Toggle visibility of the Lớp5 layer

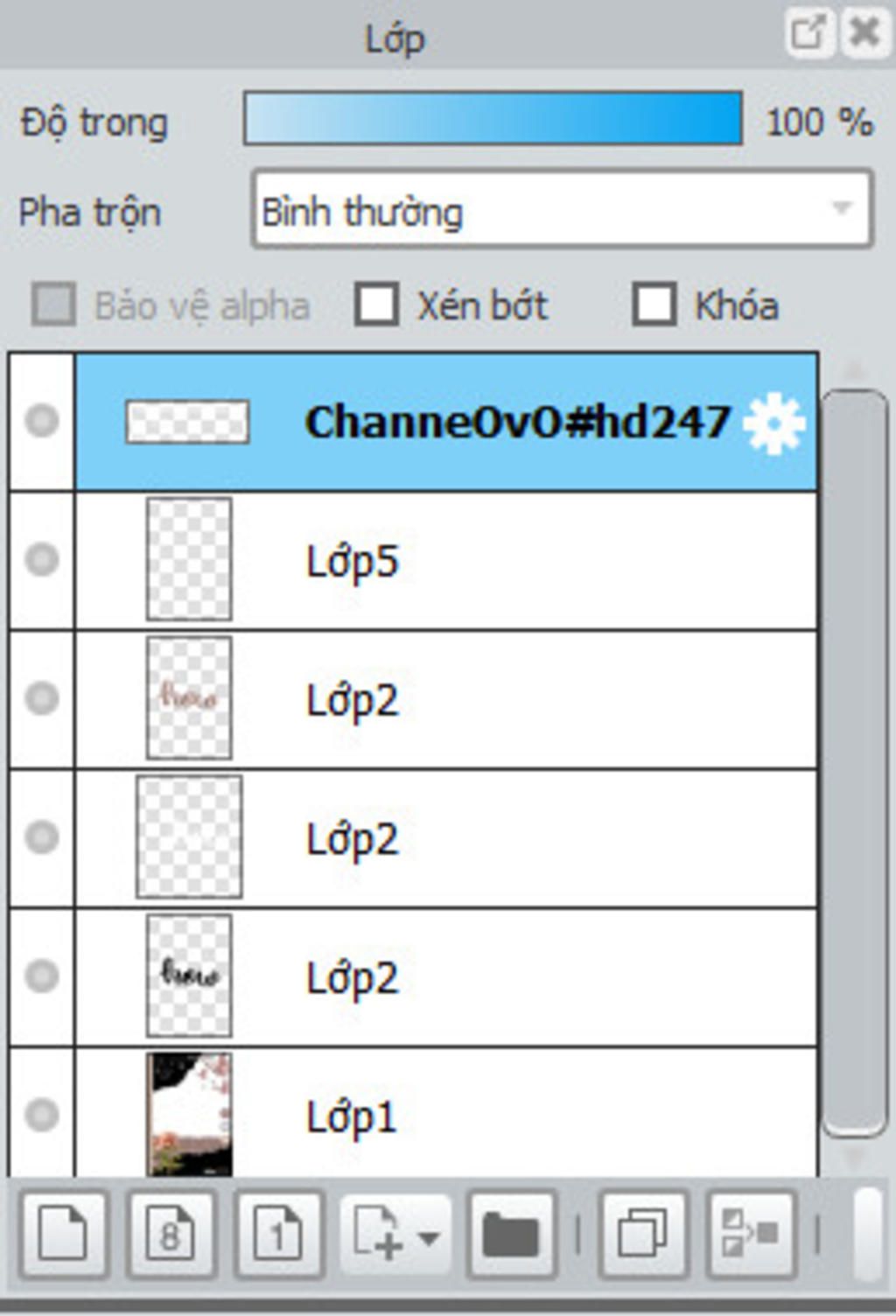[41, 560]
